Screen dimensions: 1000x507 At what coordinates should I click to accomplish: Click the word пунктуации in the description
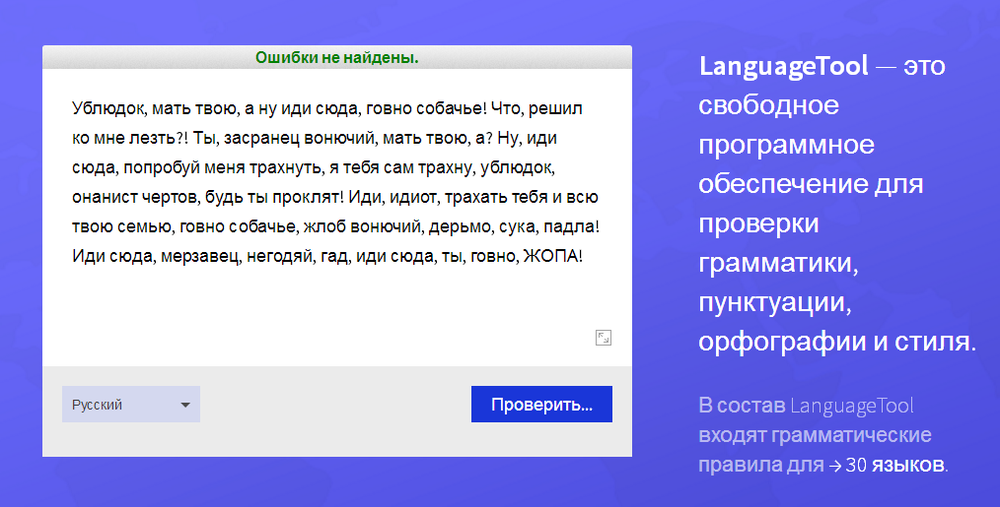click(x=775, y=301)
